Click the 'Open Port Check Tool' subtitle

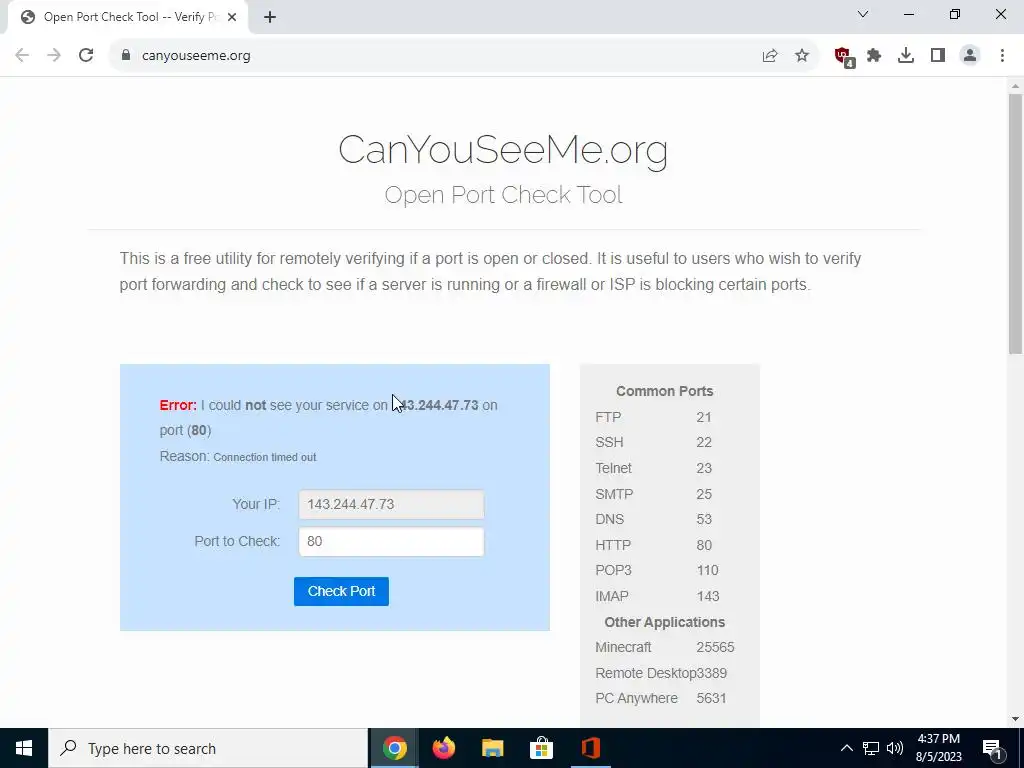(503, 195)
